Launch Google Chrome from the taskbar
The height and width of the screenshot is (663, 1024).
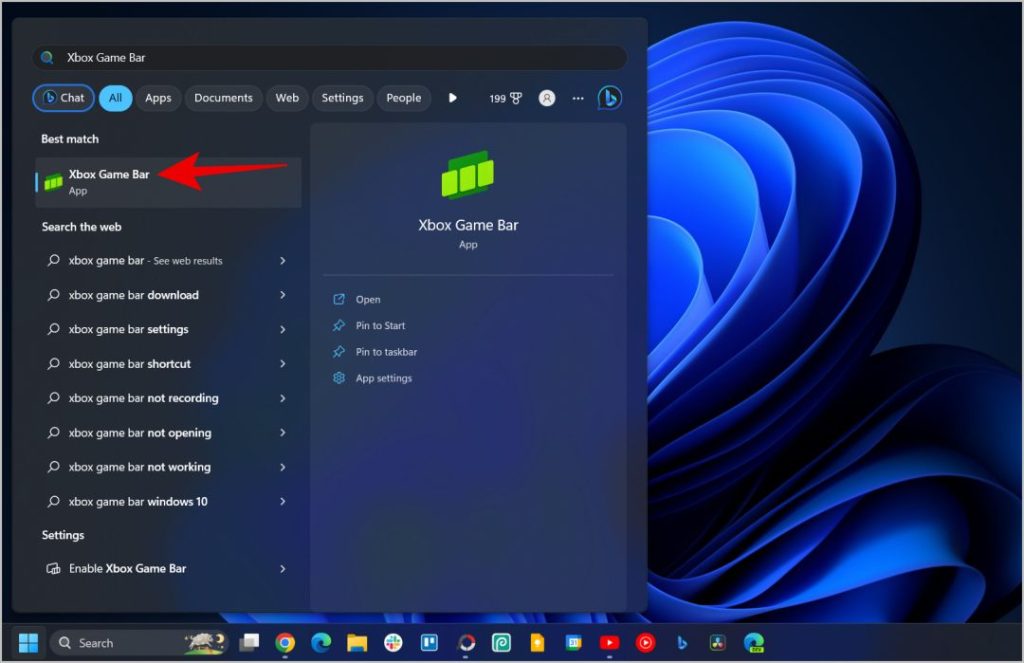[285, 643]
